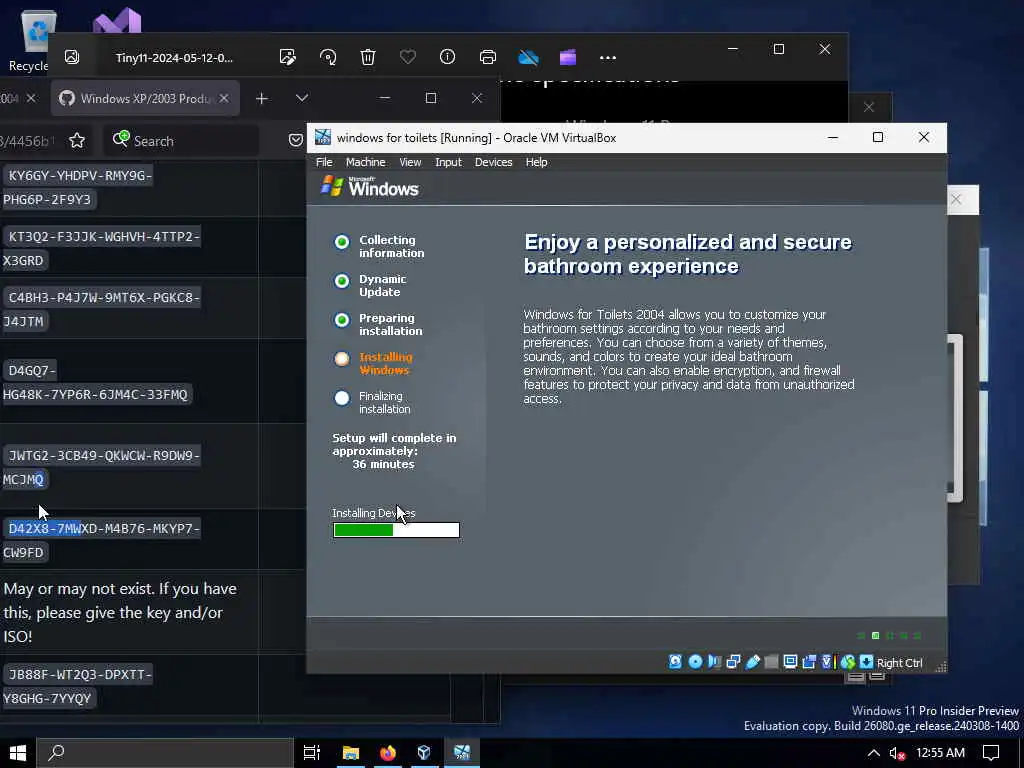This screenshot has height=768, width=1024.
Task: Click the Print icon in Photos
Action: [488, 57]
